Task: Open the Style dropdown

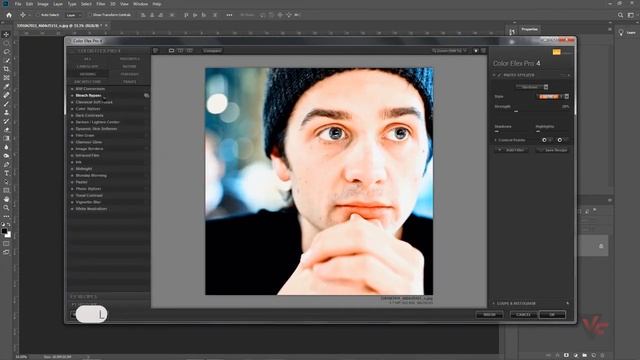Action: (552, 96)
